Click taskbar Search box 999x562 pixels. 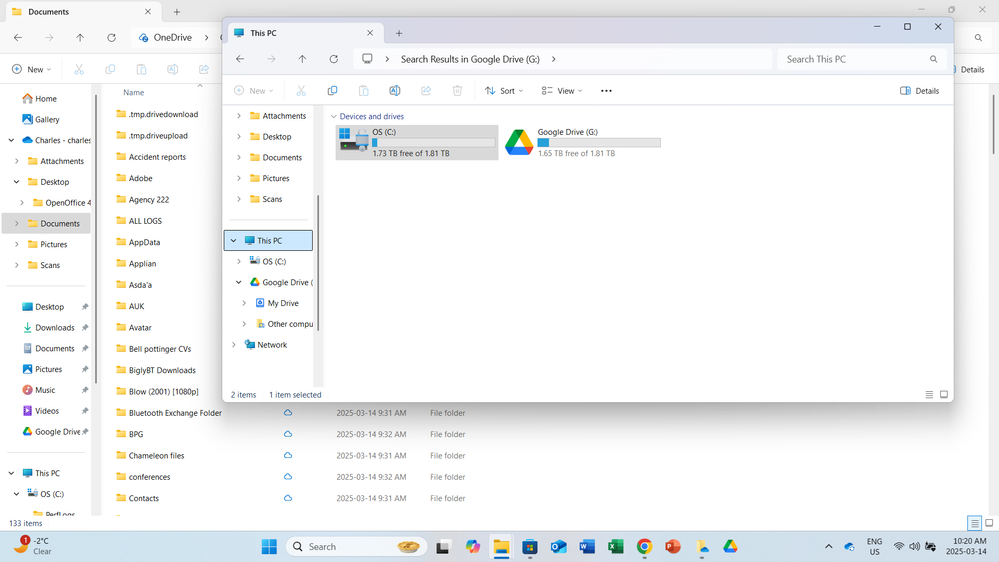coord(356,547)
